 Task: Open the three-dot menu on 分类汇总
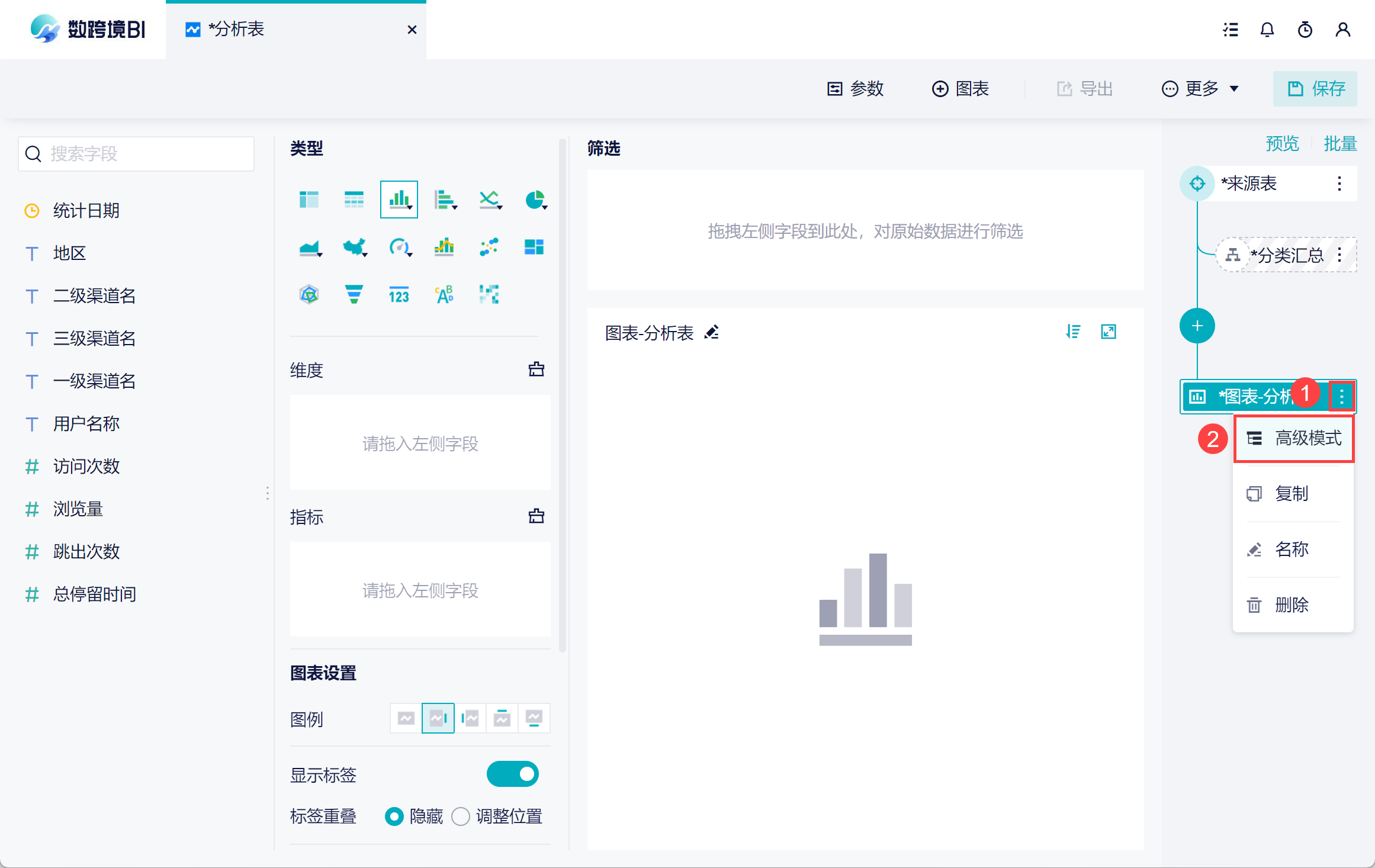pyautogui.click(x=1339, y=255)
